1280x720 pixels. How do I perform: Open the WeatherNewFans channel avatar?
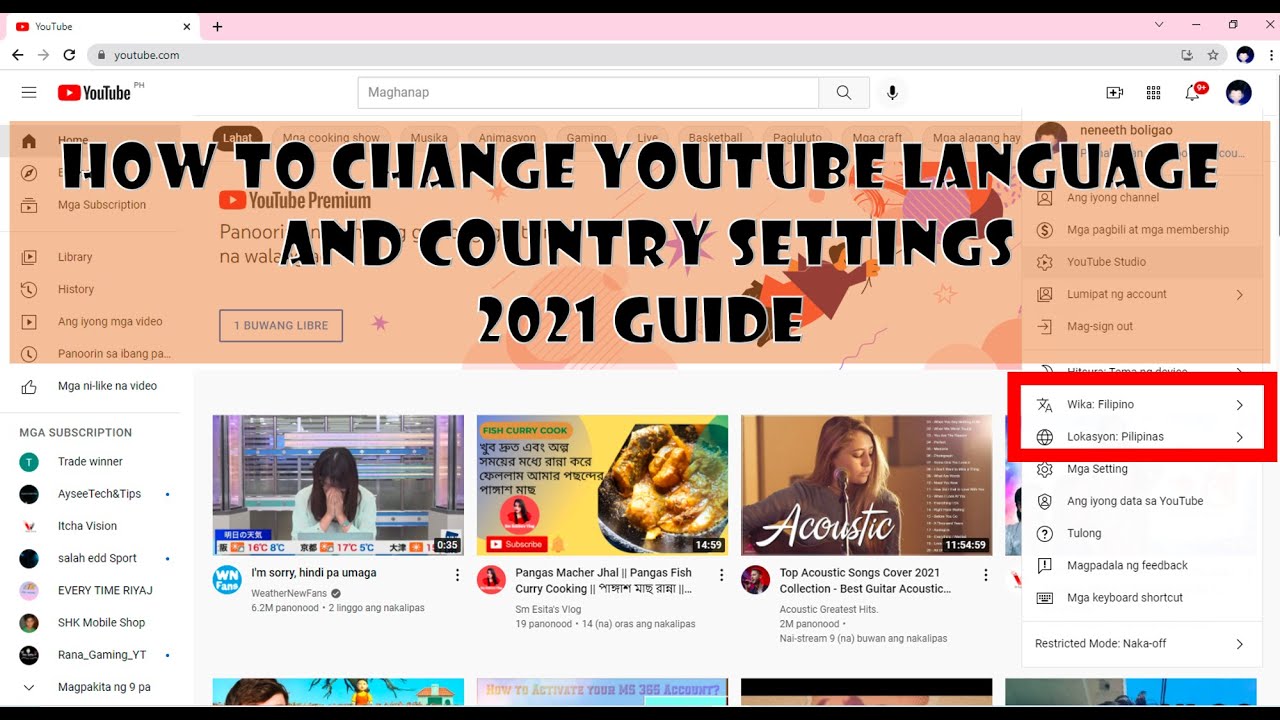pos(227,580)
